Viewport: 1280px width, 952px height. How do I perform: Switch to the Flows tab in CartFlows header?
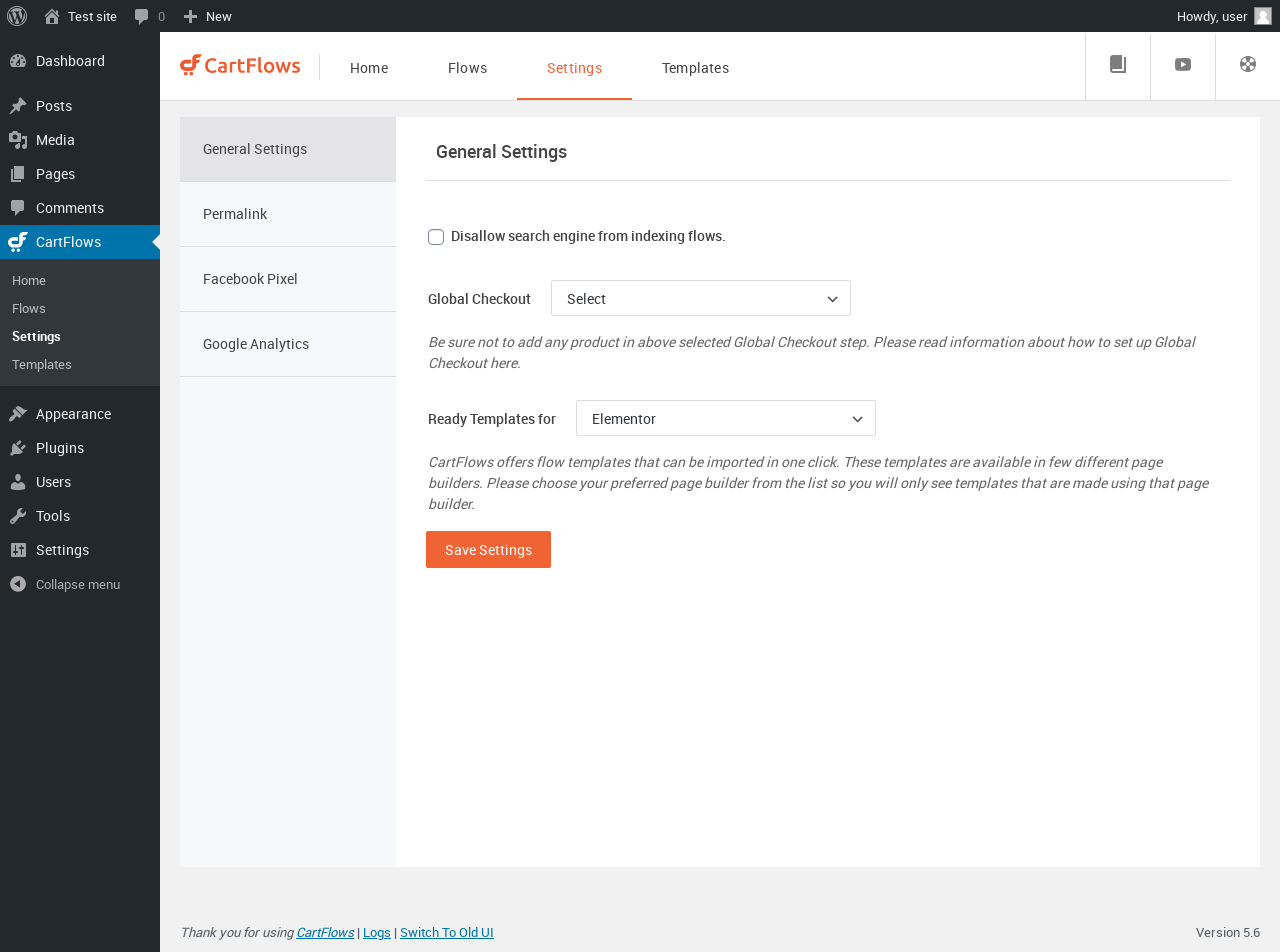tap(467, 68)
